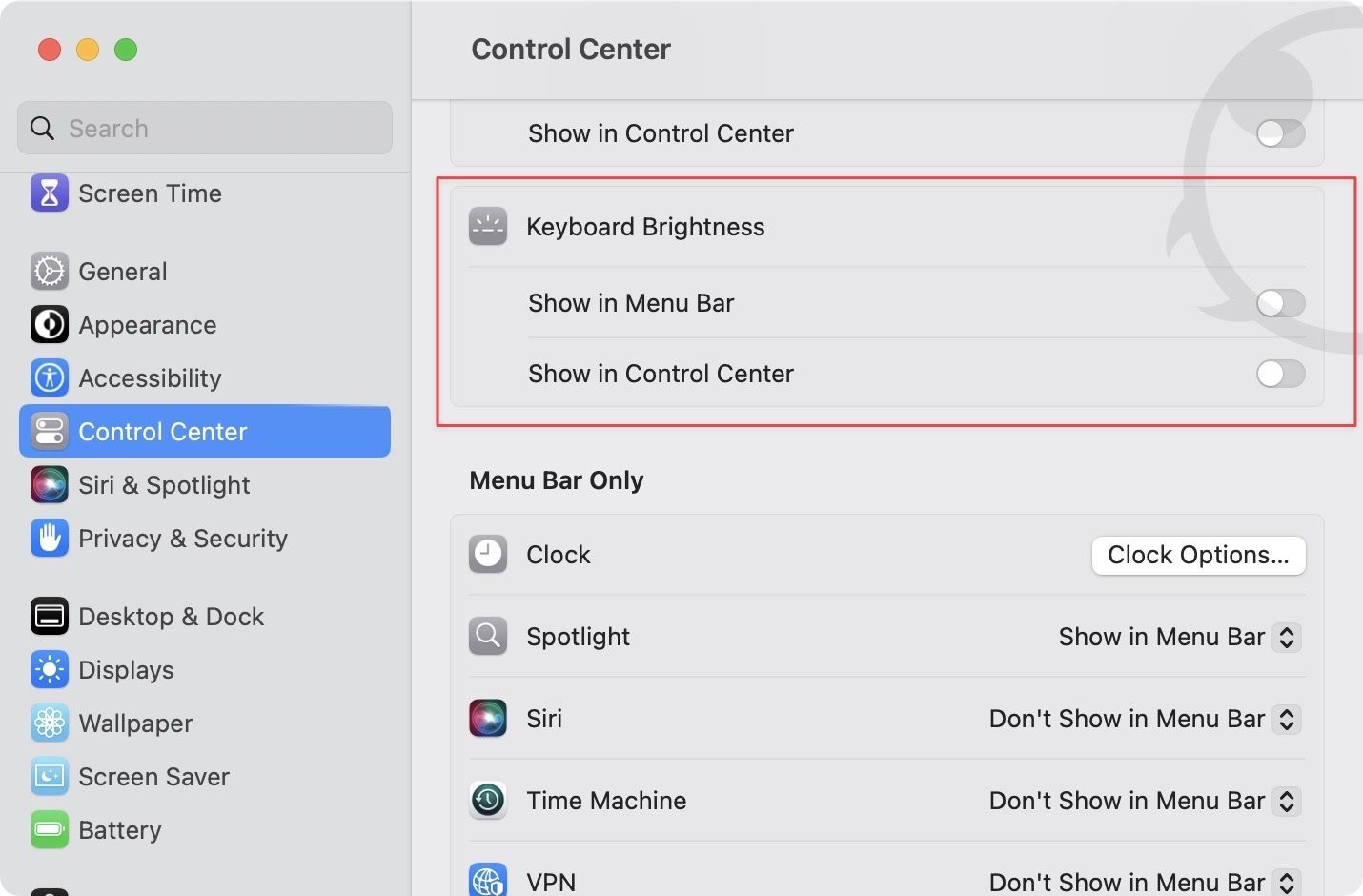This screenshot has height=896, width=1363.
Task: Click the Appearance icon in sidebar
Action: [50, 325]
